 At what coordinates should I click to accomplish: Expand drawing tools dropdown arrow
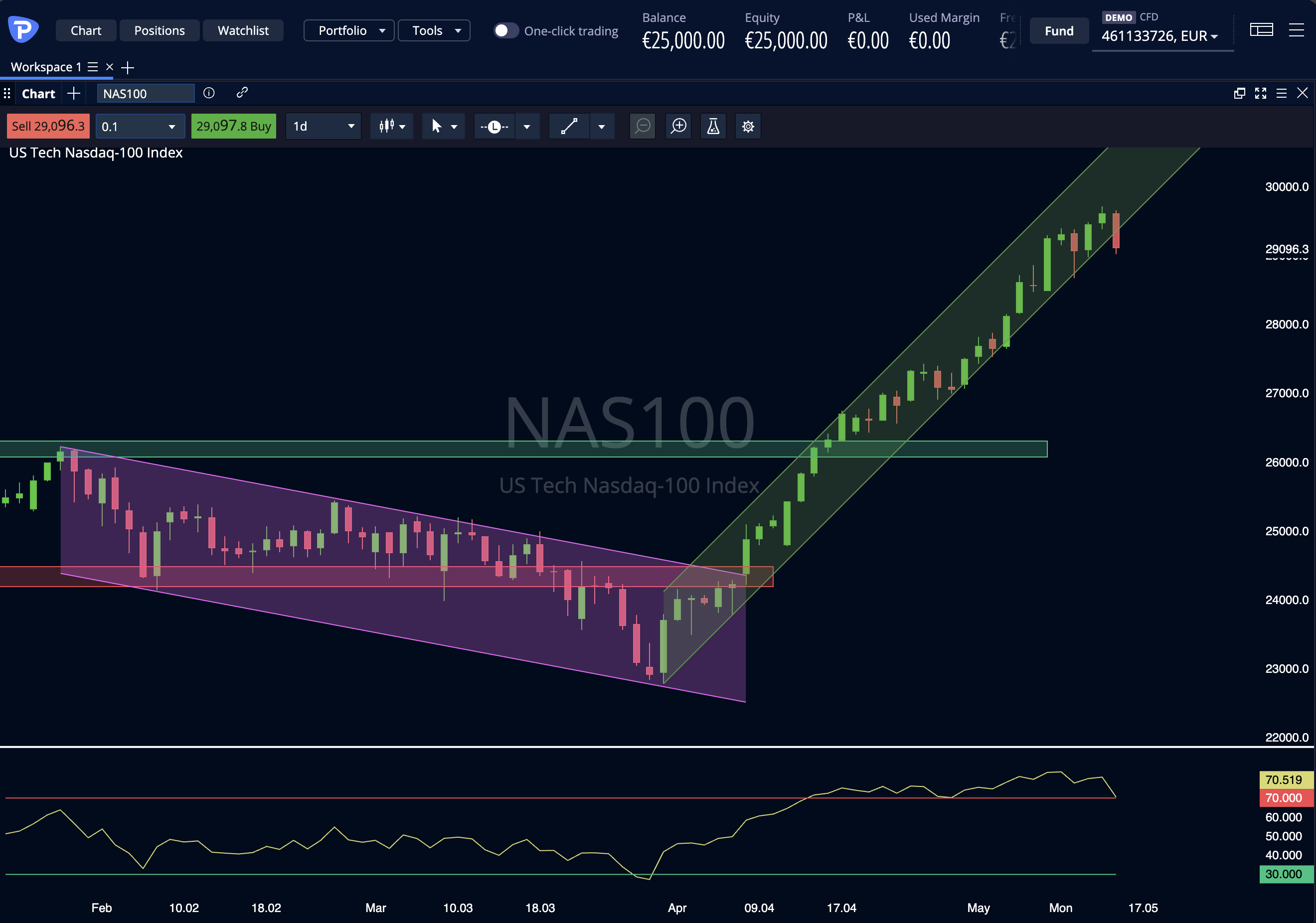pos(602,127)
